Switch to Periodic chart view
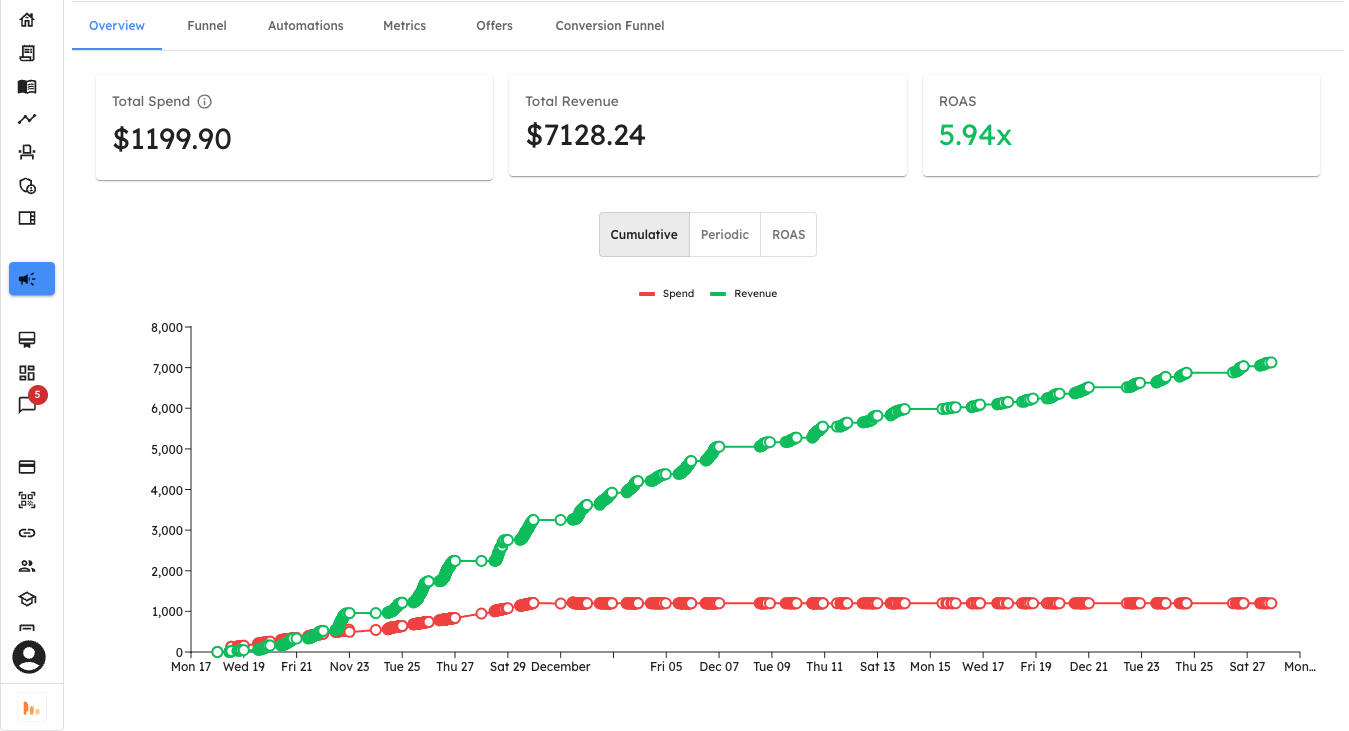The height and width of the screenshot is (731, 1349). (x=724, y=234)
